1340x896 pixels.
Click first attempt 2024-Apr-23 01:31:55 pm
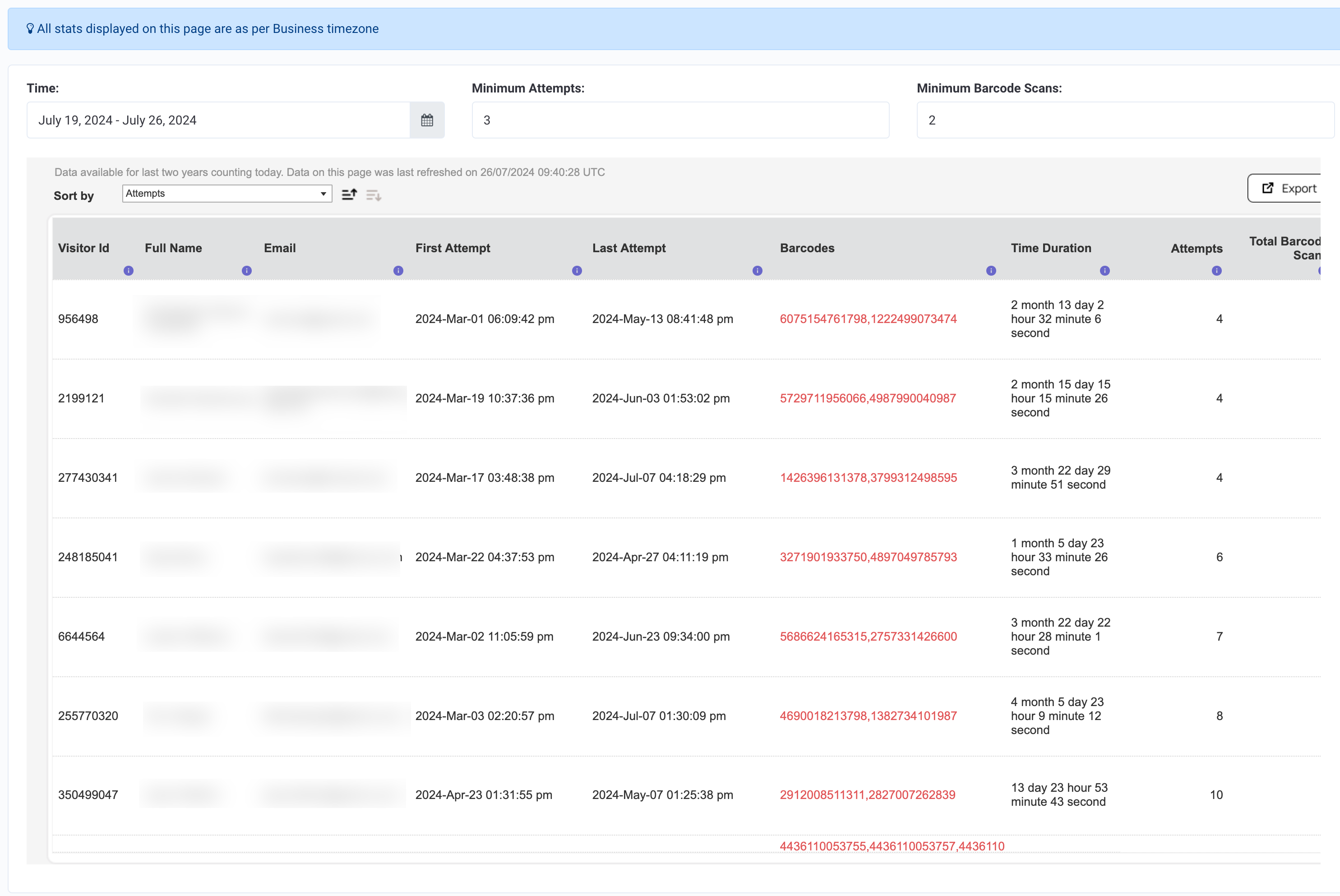483,795
